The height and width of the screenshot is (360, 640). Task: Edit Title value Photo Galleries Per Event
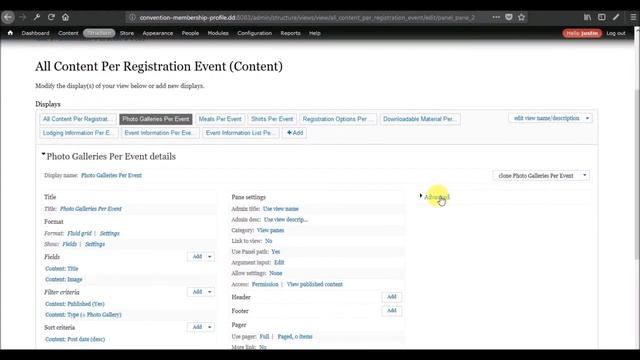click(91, 209)
